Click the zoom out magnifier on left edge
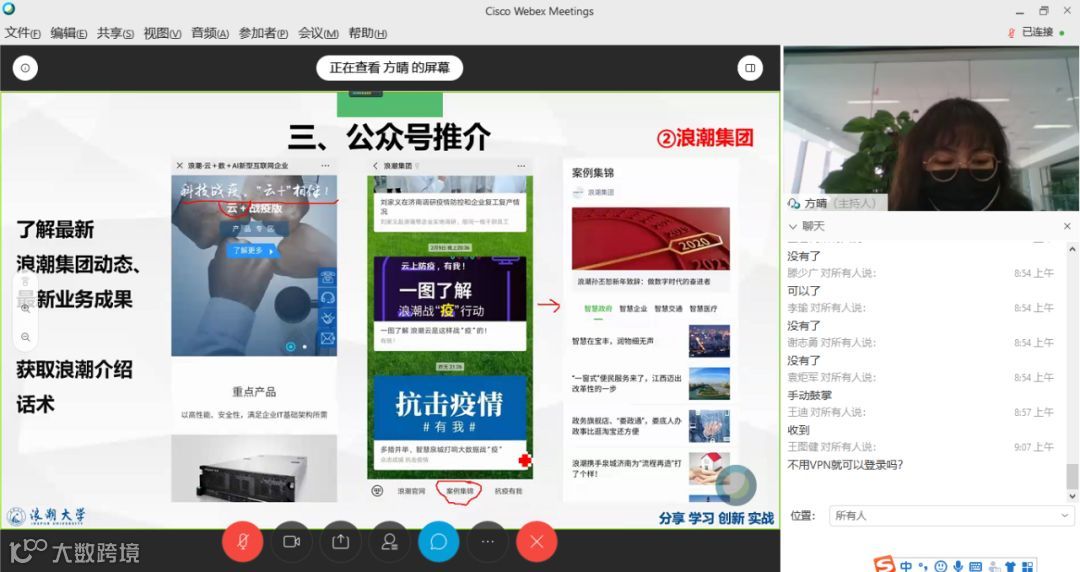The height and width of the screenshot is (572, 1080). [x=25, y=337]
